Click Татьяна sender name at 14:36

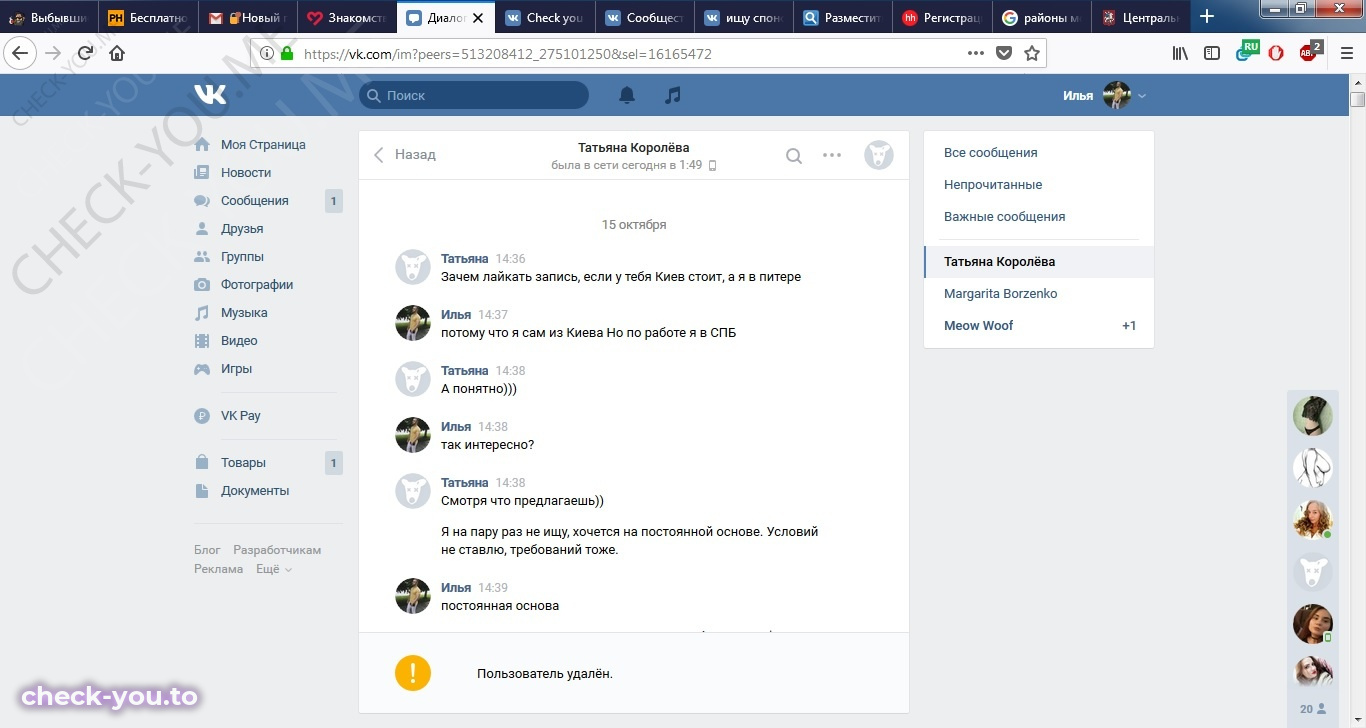point(465,259)
